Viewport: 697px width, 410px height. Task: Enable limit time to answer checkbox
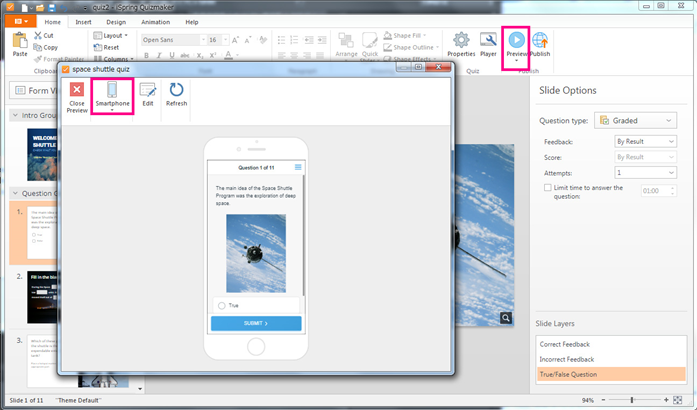click(x=548, y=188)
